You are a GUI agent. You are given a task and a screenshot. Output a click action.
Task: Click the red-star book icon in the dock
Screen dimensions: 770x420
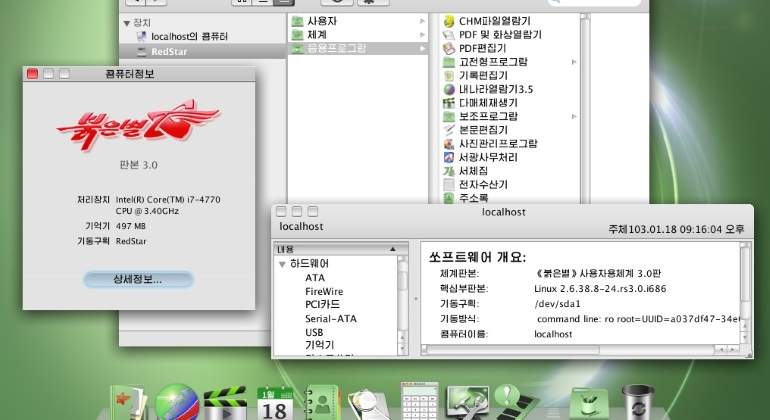(x=128, y=402)
